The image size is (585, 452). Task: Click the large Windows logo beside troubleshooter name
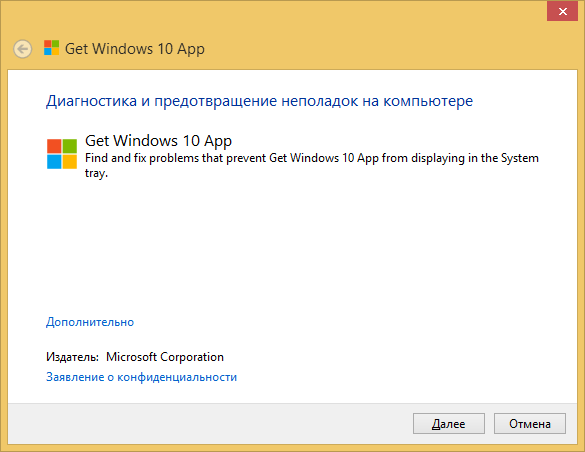coord(62,154)
